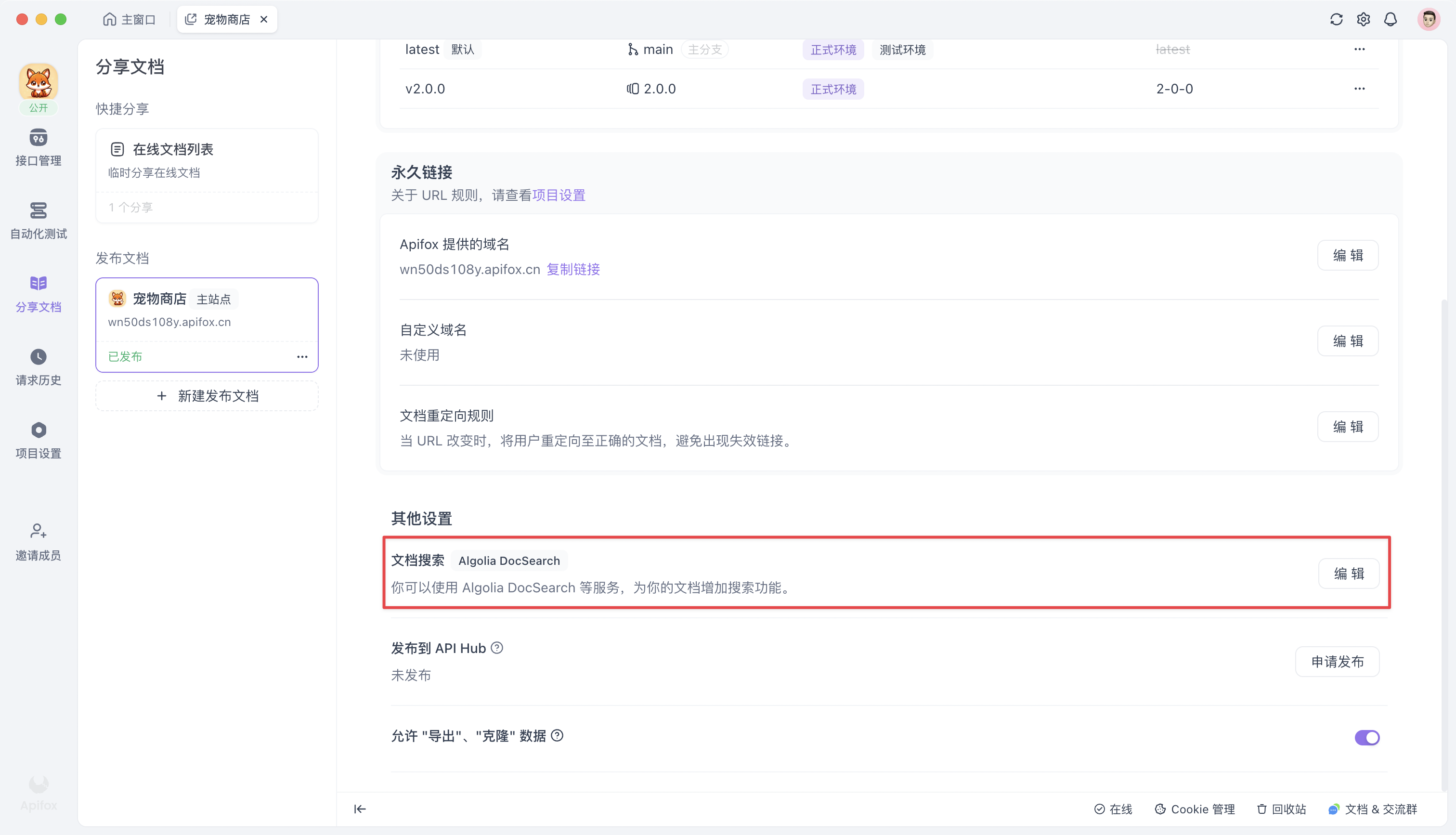The width and height of the screenshot is (1456, 835).
Task: Open the notification bell
Action: (1391, 19)
